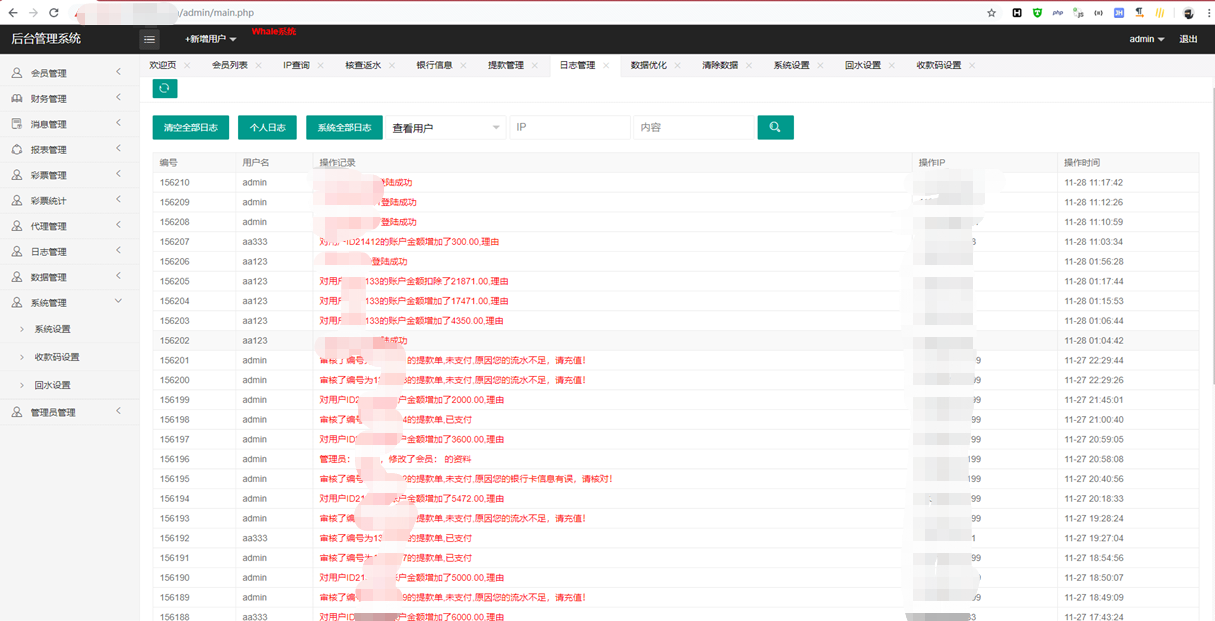Click the 彩票管理 icon in sidebar

pyautogui.click(x=17, y=175)
